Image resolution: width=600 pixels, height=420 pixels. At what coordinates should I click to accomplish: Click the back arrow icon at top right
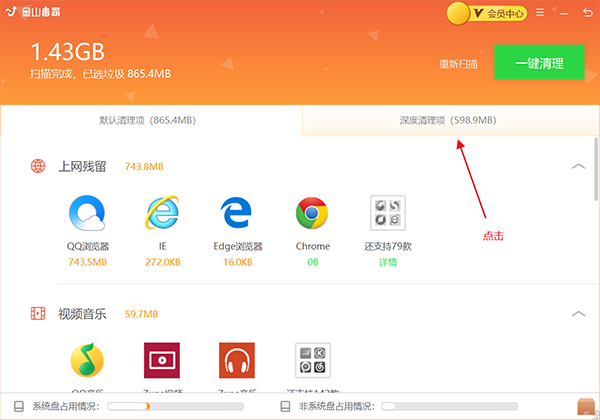point(587,13)
